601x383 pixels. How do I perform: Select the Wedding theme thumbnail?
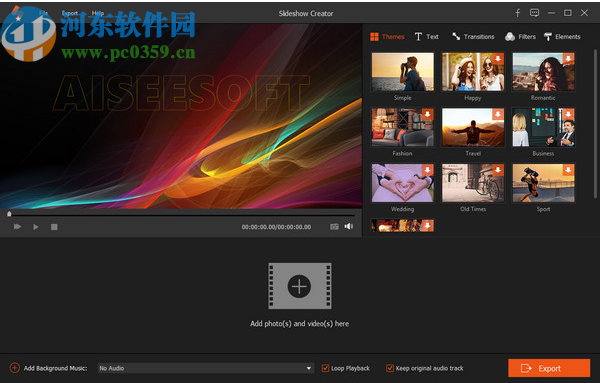402,183
